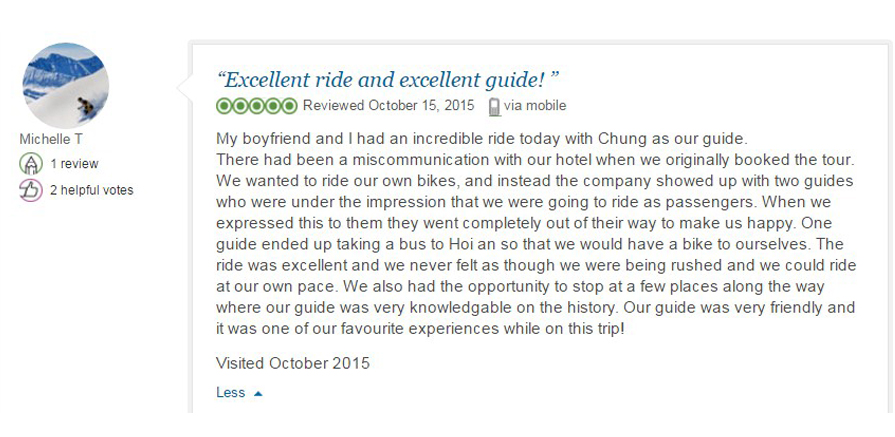Click the "Visited October 2015" text

293,363
